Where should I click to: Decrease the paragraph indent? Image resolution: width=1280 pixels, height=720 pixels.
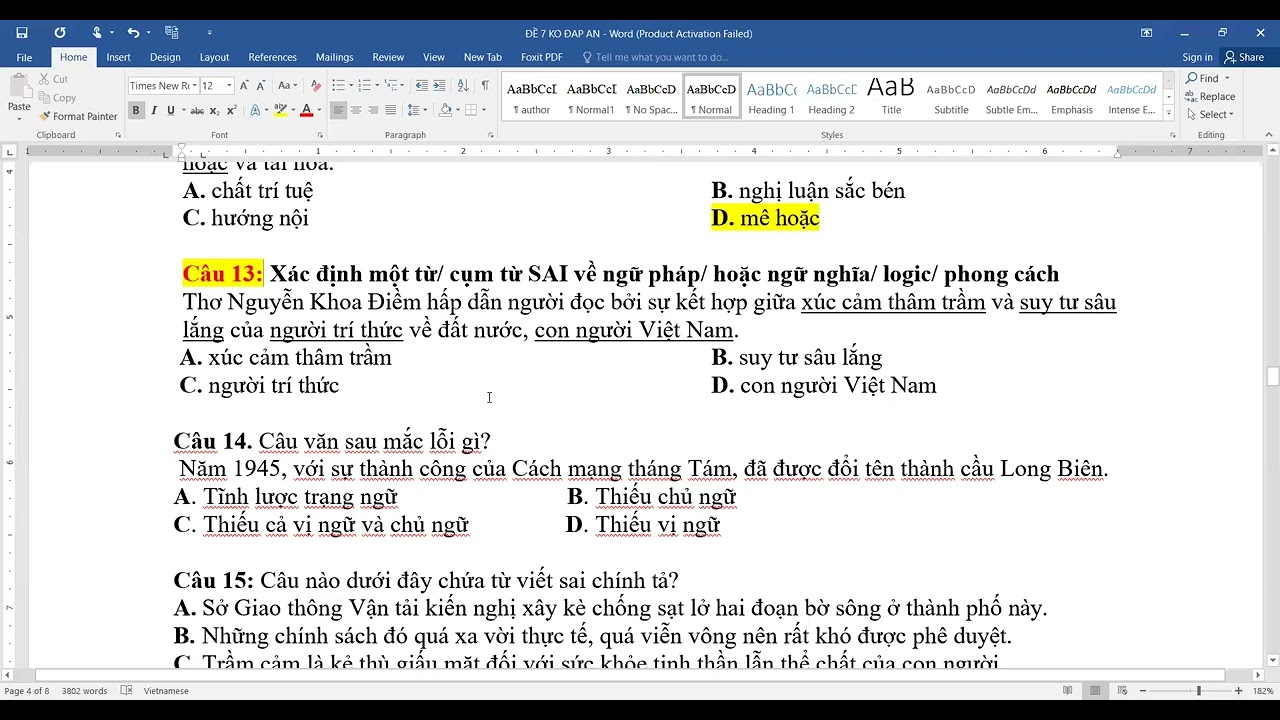[x=421, y=86]
